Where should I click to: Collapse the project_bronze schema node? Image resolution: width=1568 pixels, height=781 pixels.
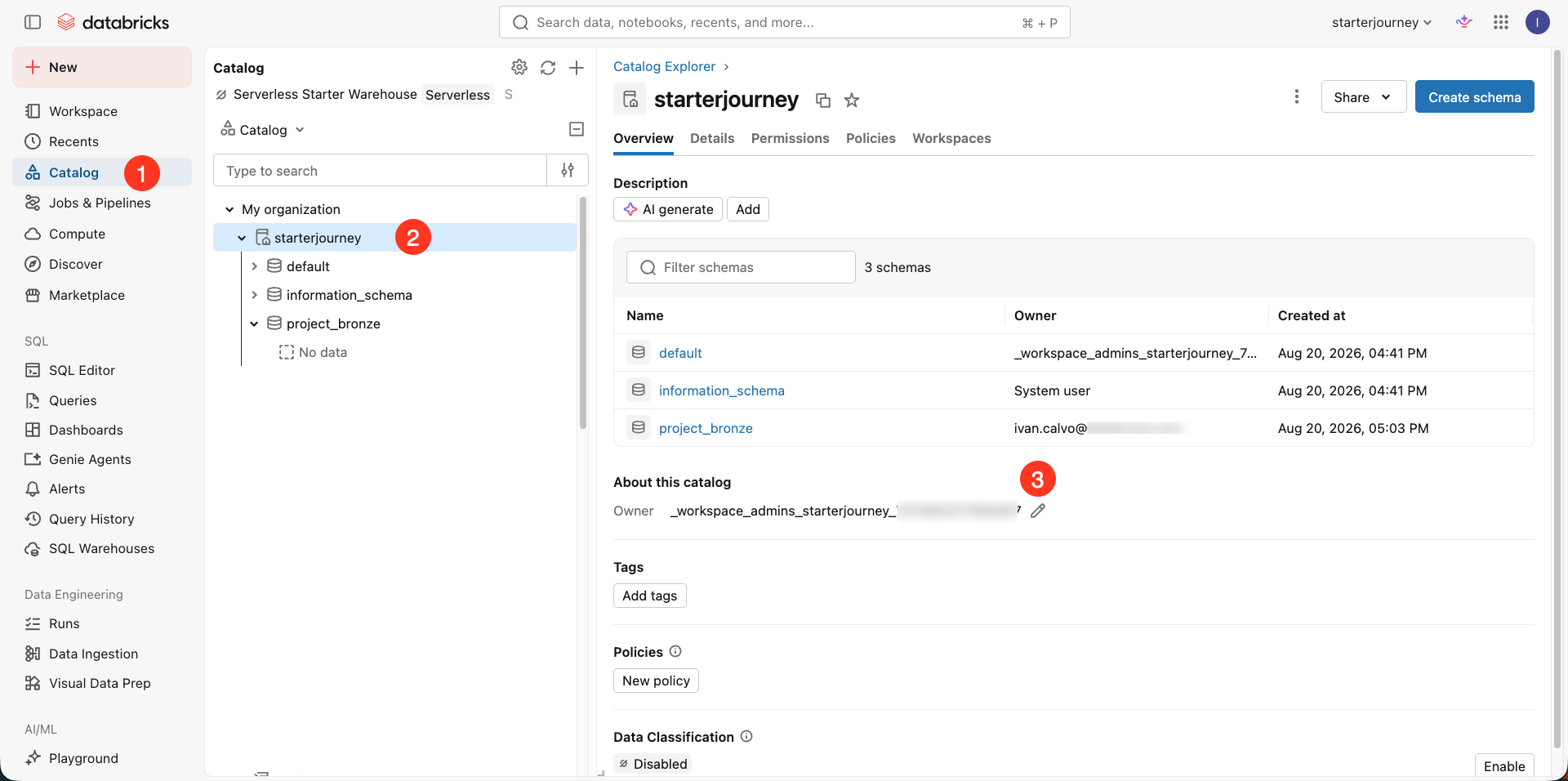[254, 324]
